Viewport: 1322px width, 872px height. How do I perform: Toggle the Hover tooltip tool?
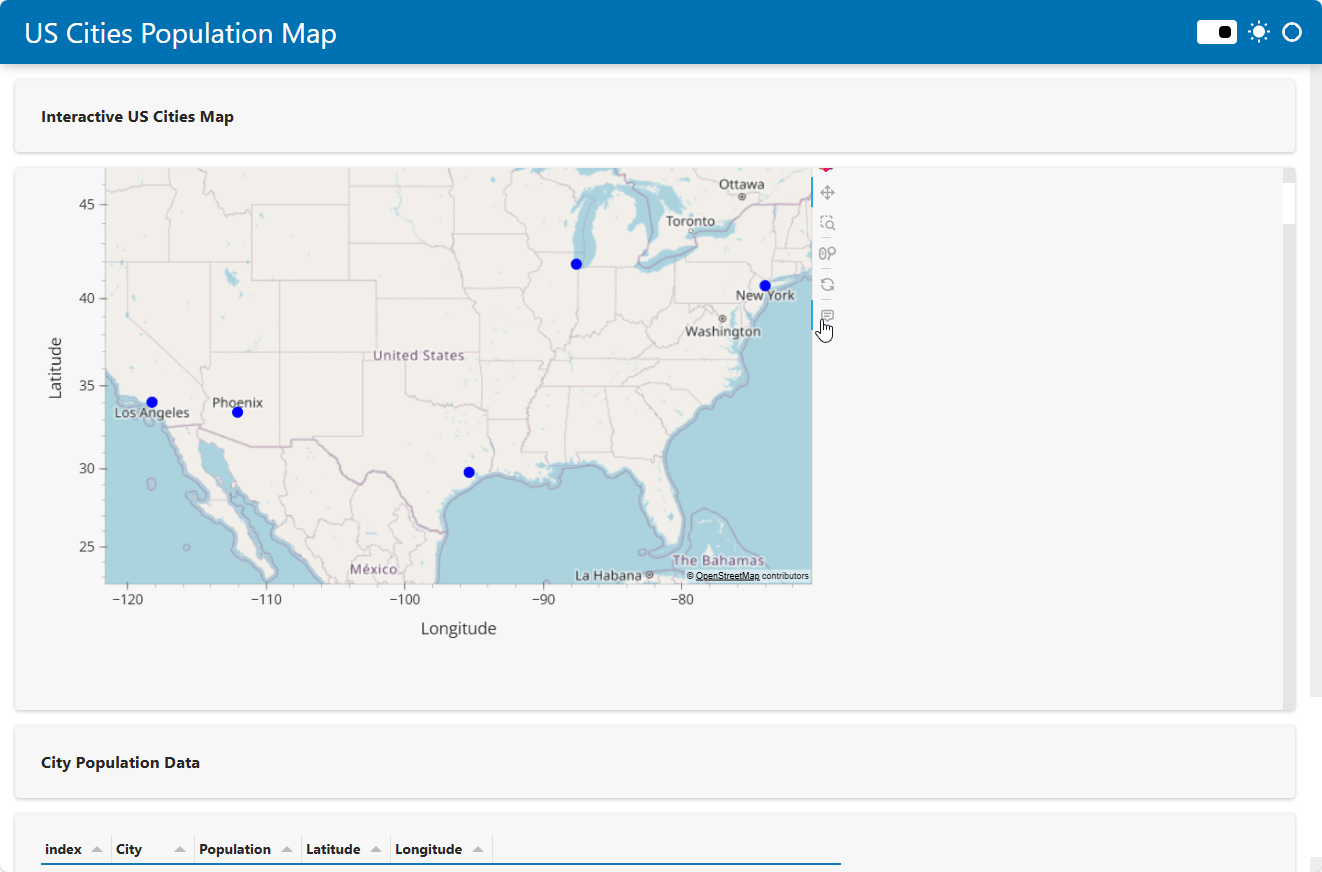coord(827,315)
